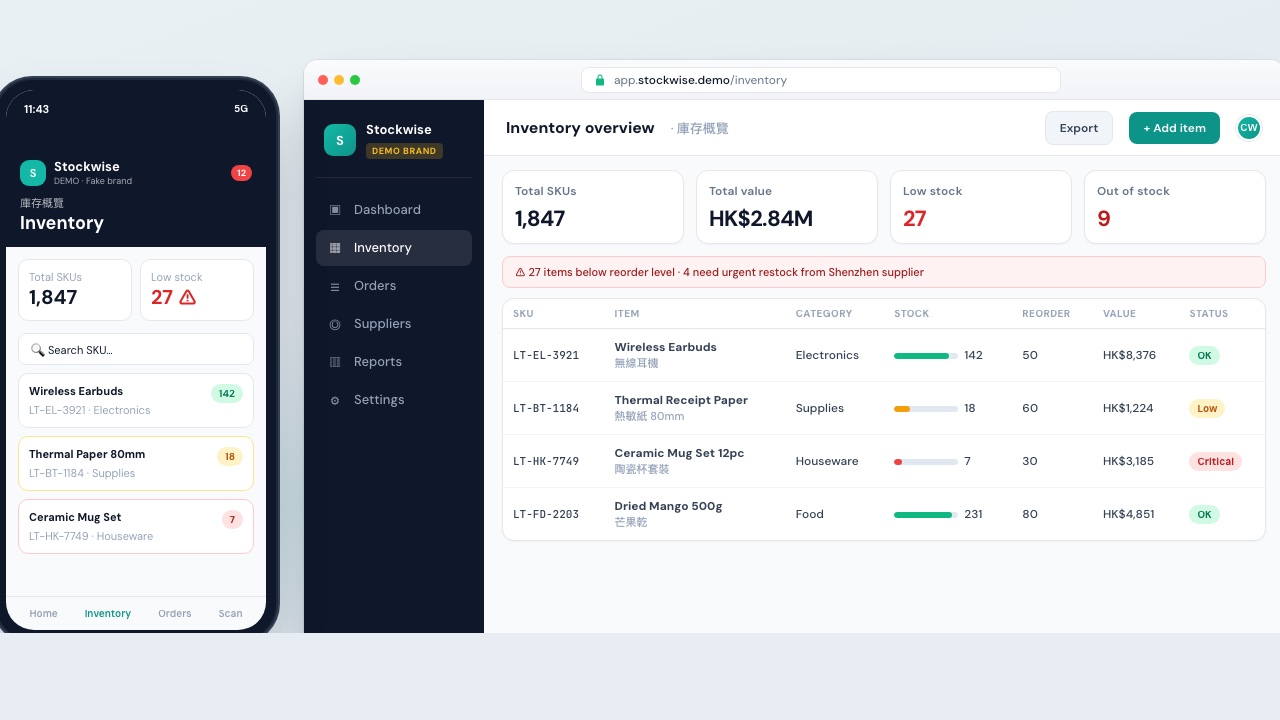Open Thermal Paper 80mm card on phone

[x=136, y=463]
